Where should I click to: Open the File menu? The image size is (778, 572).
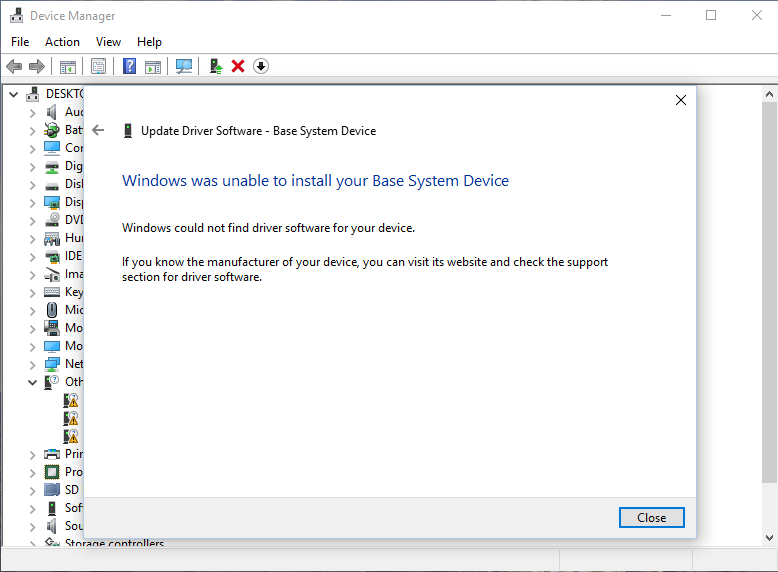(x=20, y=42)
